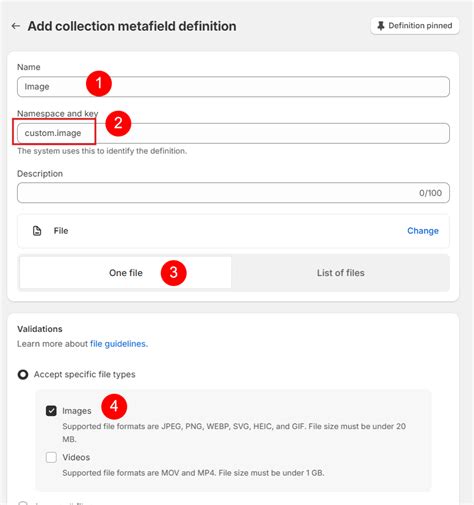Screen dimensions: 474x505
Task: Focus the Name input field
Action: (233, 87)
